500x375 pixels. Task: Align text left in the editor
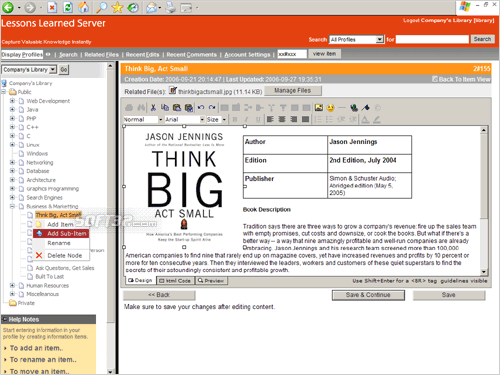pyautogui.click(x=270, y=119)
